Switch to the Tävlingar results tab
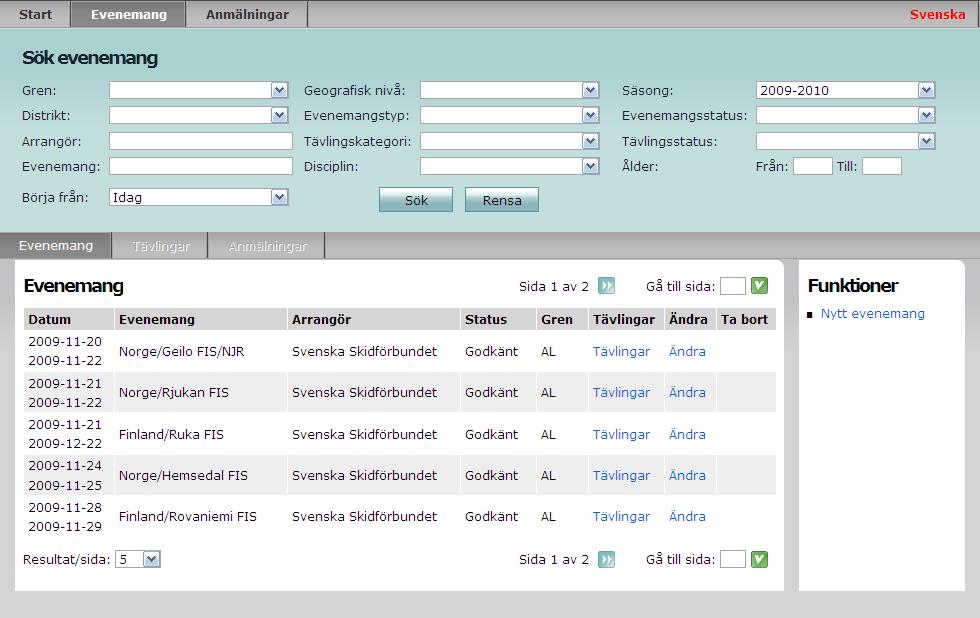 click(x=161, y=246)
